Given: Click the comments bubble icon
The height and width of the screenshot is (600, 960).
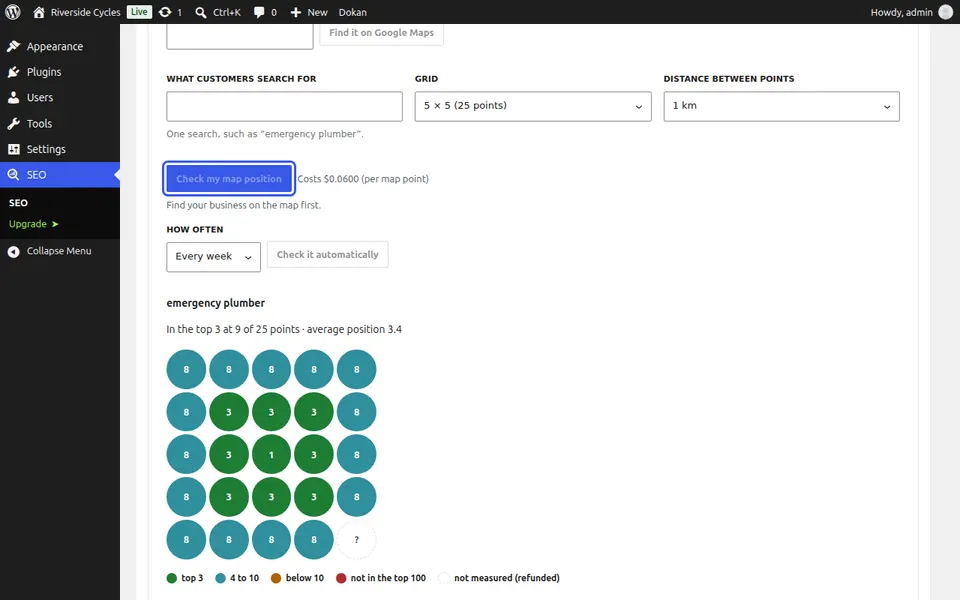Looking at the screenshot, I should pos(259,12).
